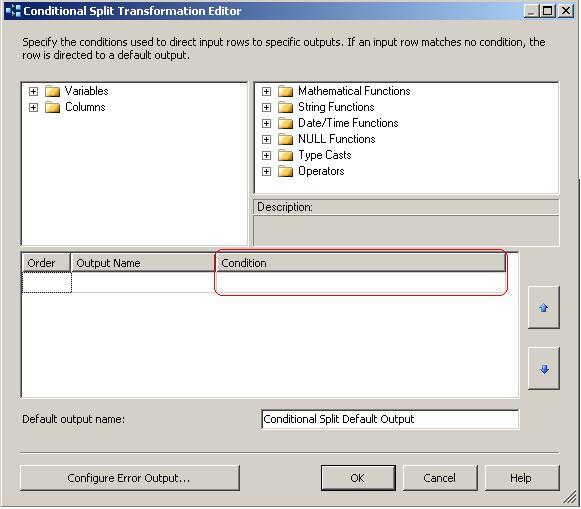The image size is (581, 509).
Task: Click the Output Name column header
Action: [x=143, y=263]
